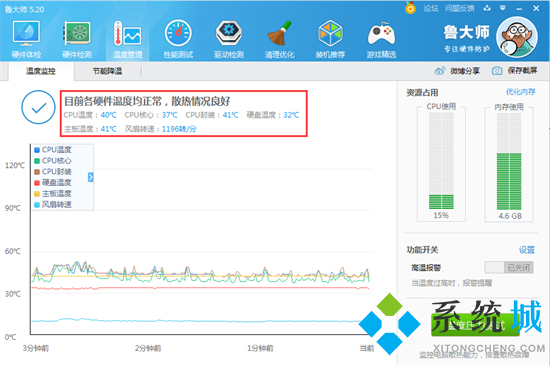Open the title bar dropdown menu
The width and height of the screenshot is (550, 366).
(x=503, y=8)
